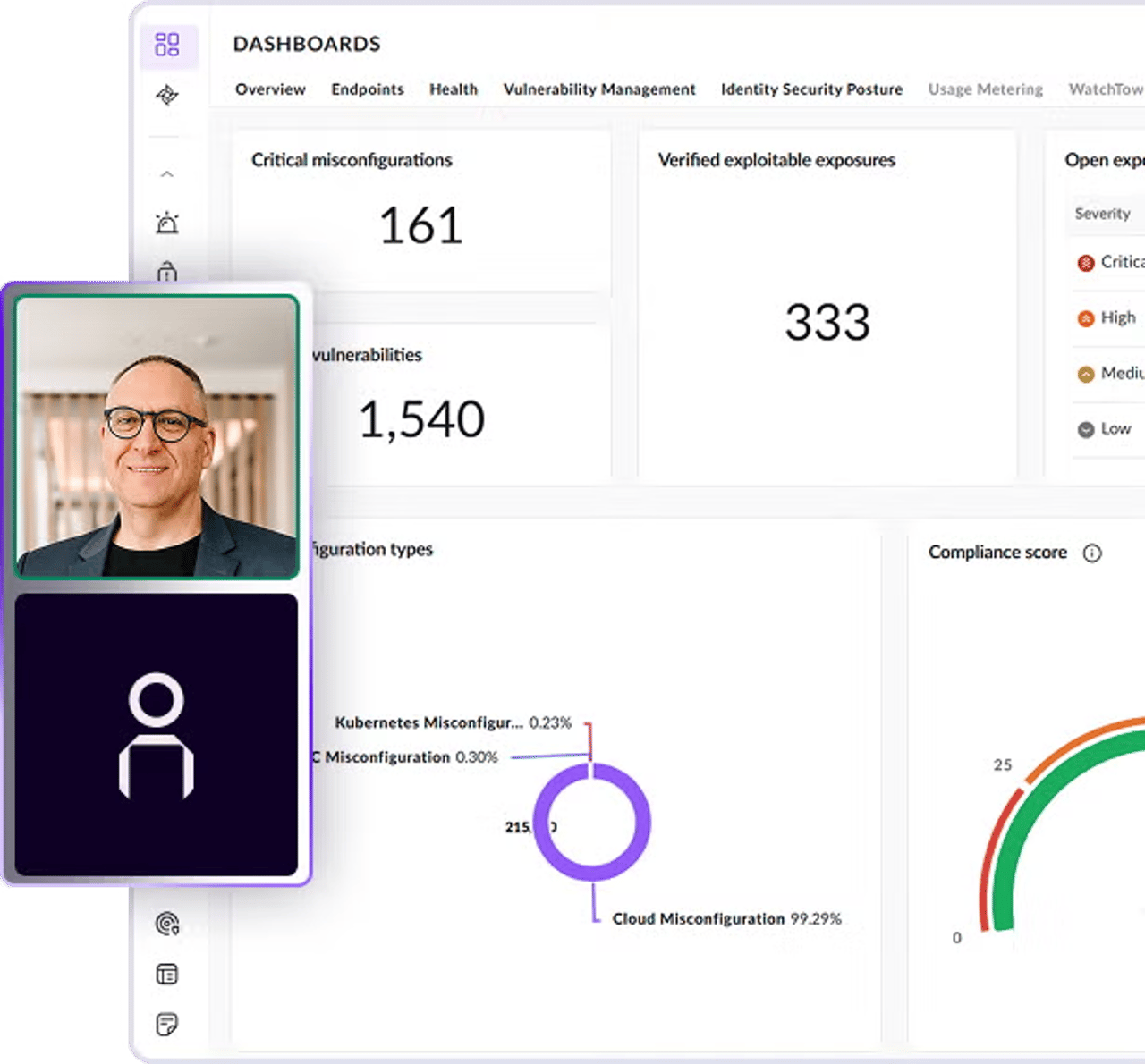Screen dimensions: 1145x1064
Task: Click the Critical misconfigurations value 161
Action: [420, 225]
